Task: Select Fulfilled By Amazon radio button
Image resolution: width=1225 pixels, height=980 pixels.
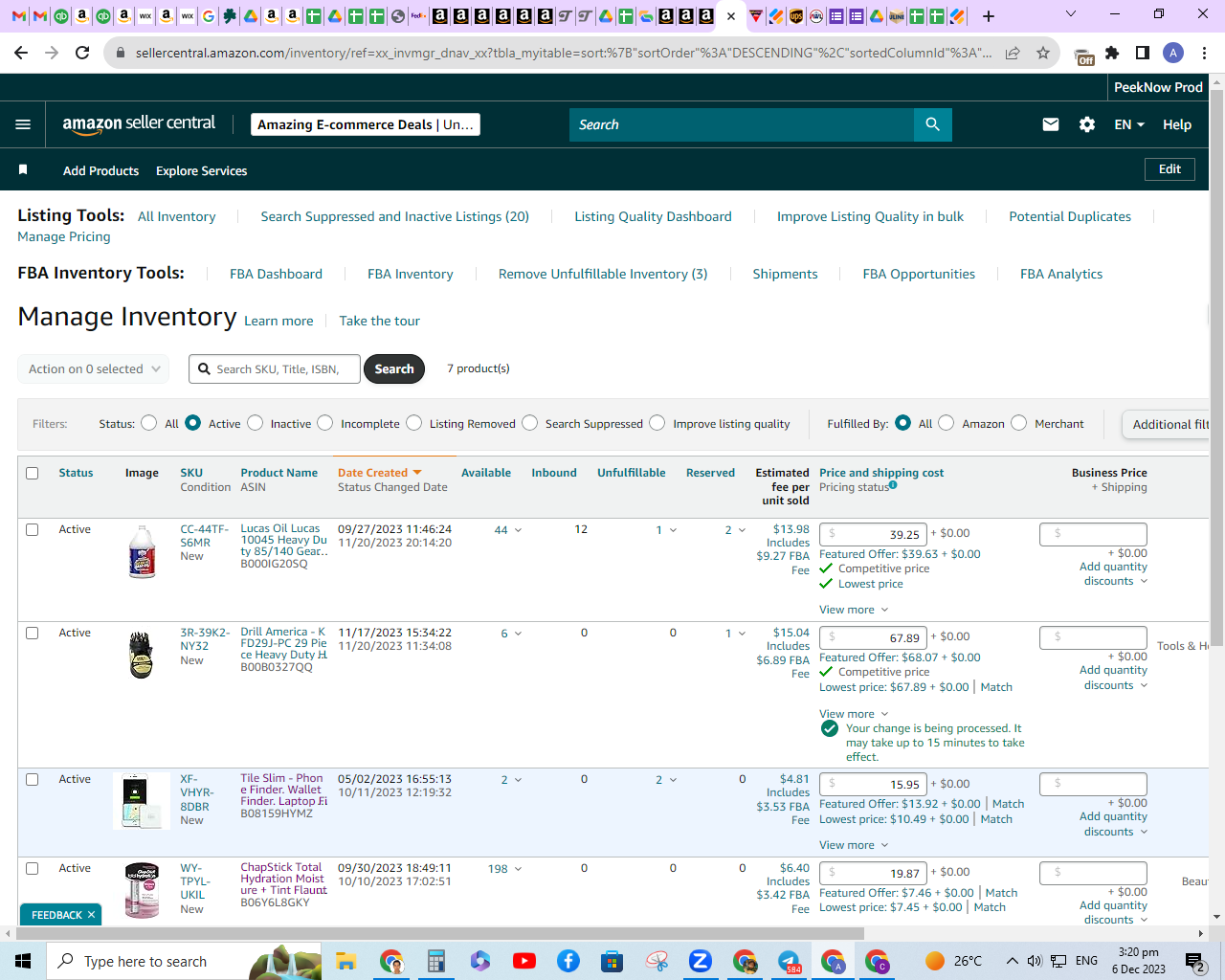Action: pos(947,423)
